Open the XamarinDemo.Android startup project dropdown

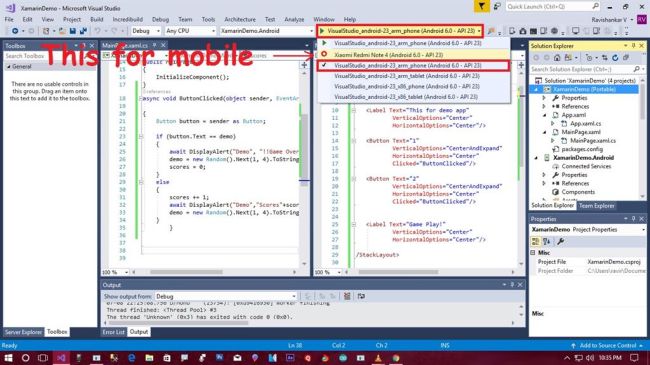267,31
